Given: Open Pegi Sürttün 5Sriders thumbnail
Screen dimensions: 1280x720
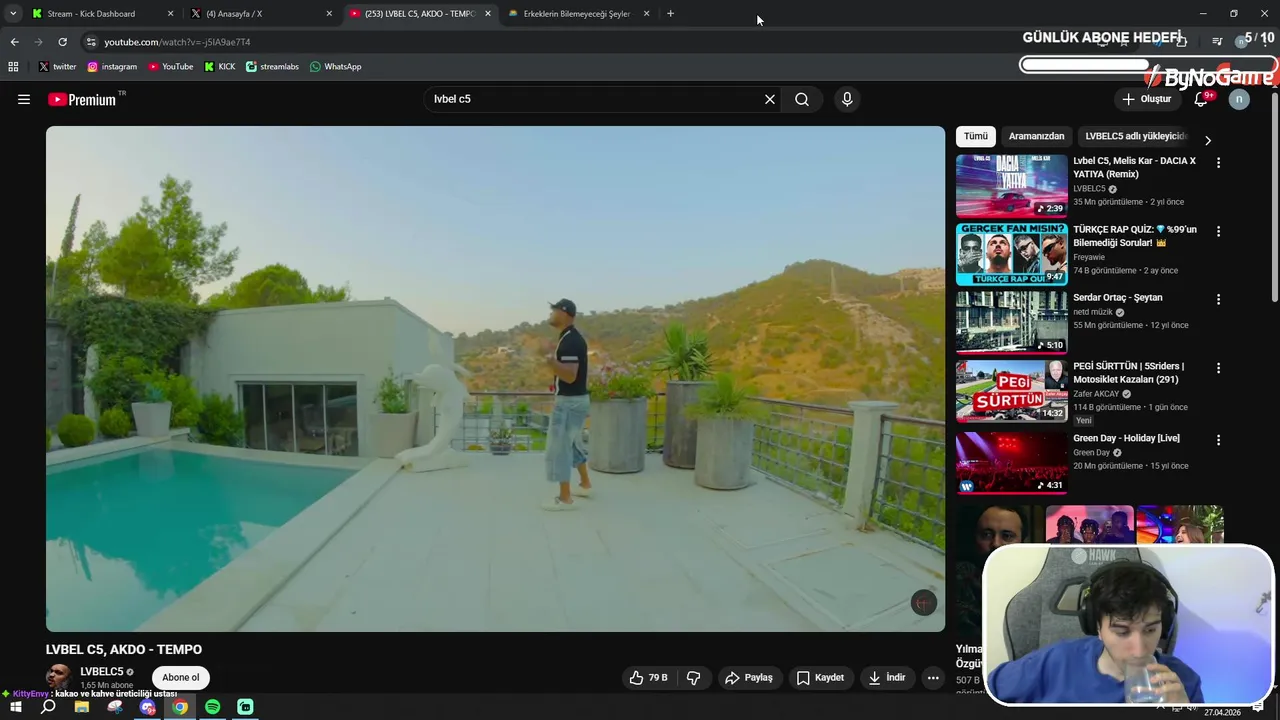Looking at the screenshot, I should pyautogui.click(x=1011, y=391).
